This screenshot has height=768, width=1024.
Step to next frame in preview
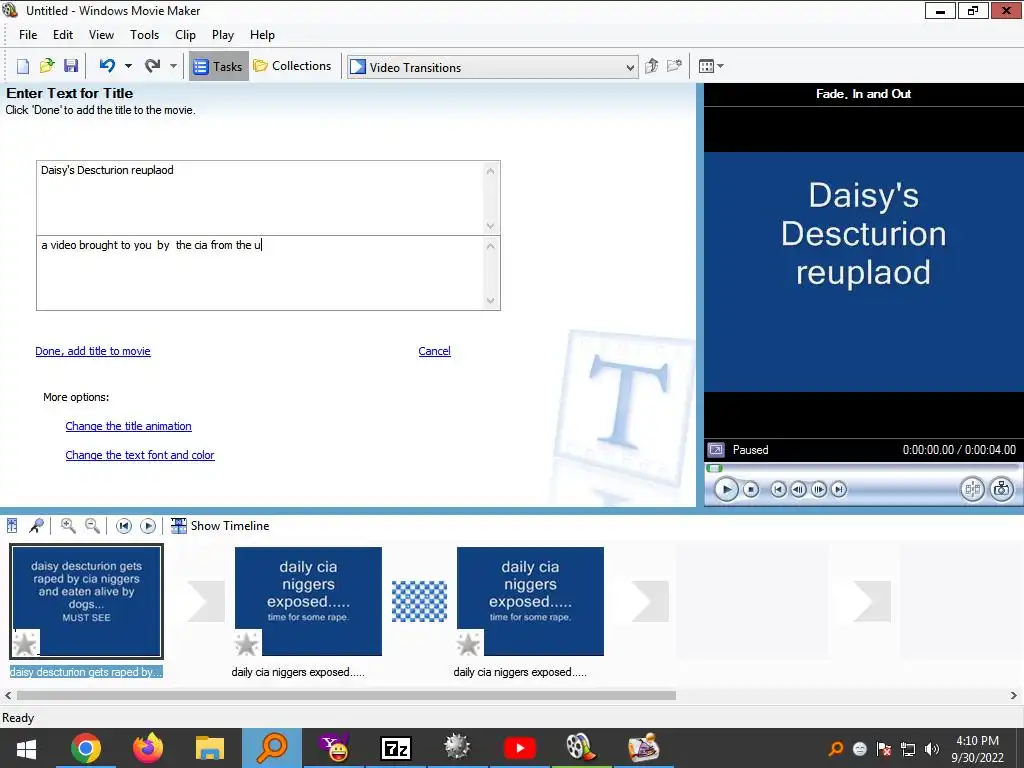pos(818,489)
